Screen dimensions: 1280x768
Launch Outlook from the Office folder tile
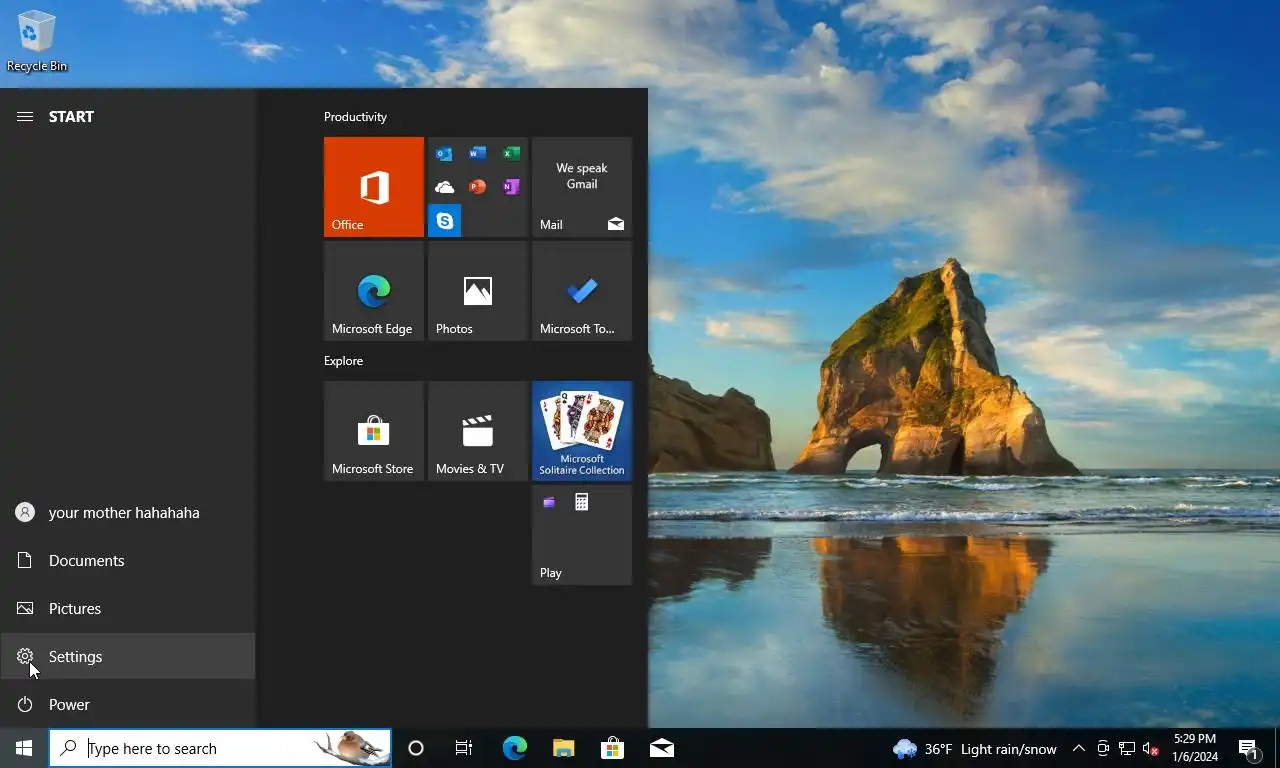pyautogui.click(x=444, y=154)
